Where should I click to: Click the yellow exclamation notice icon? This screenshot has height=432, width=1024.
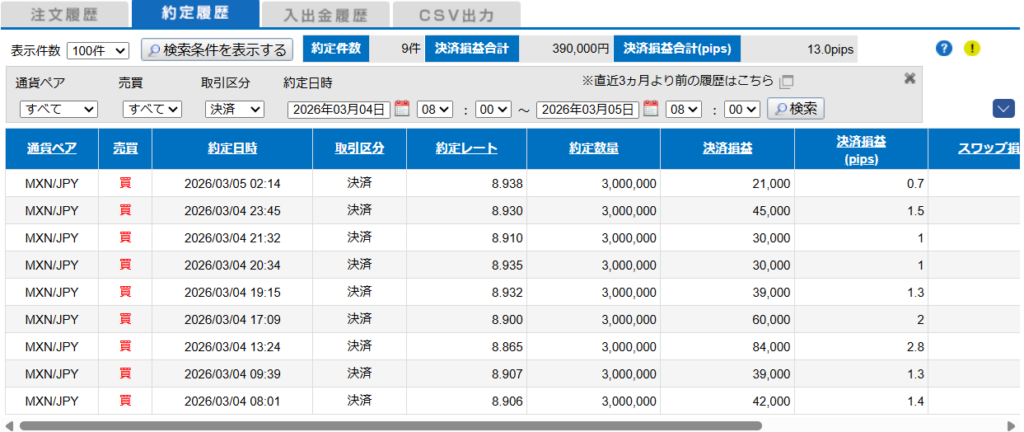click(x=971, y=48)
